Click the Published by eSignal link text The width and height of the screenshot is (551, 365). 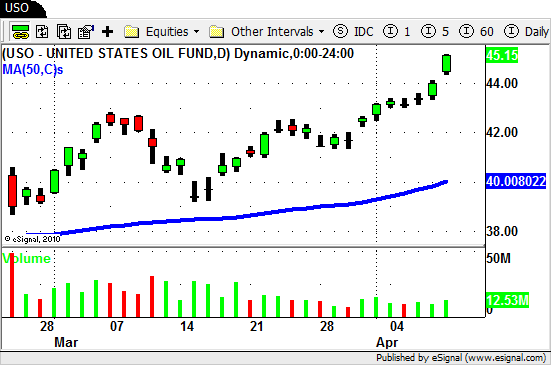pyautogui.click(x=461, y=358)
